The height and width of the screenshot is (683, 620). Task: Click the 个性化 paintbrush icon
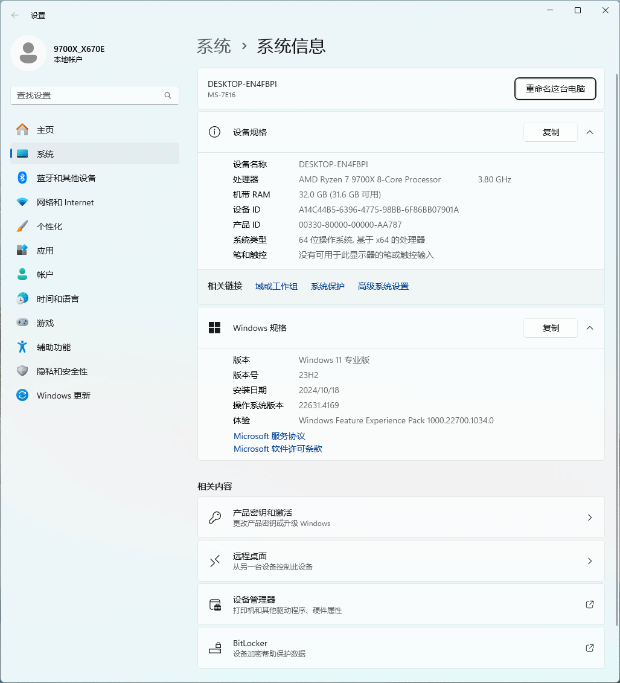(x=22, y=226)
